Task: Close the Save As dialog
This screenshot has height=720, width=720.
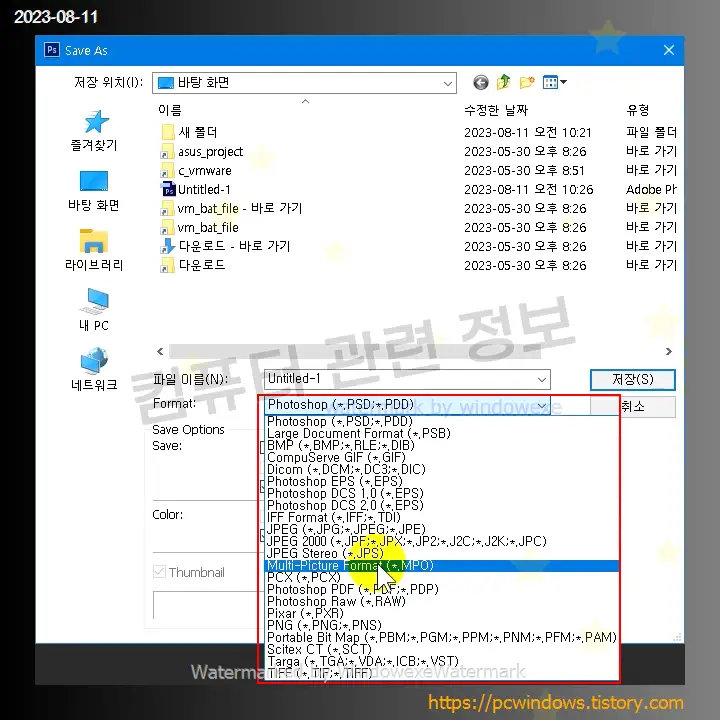Action: tap(669, 50)
